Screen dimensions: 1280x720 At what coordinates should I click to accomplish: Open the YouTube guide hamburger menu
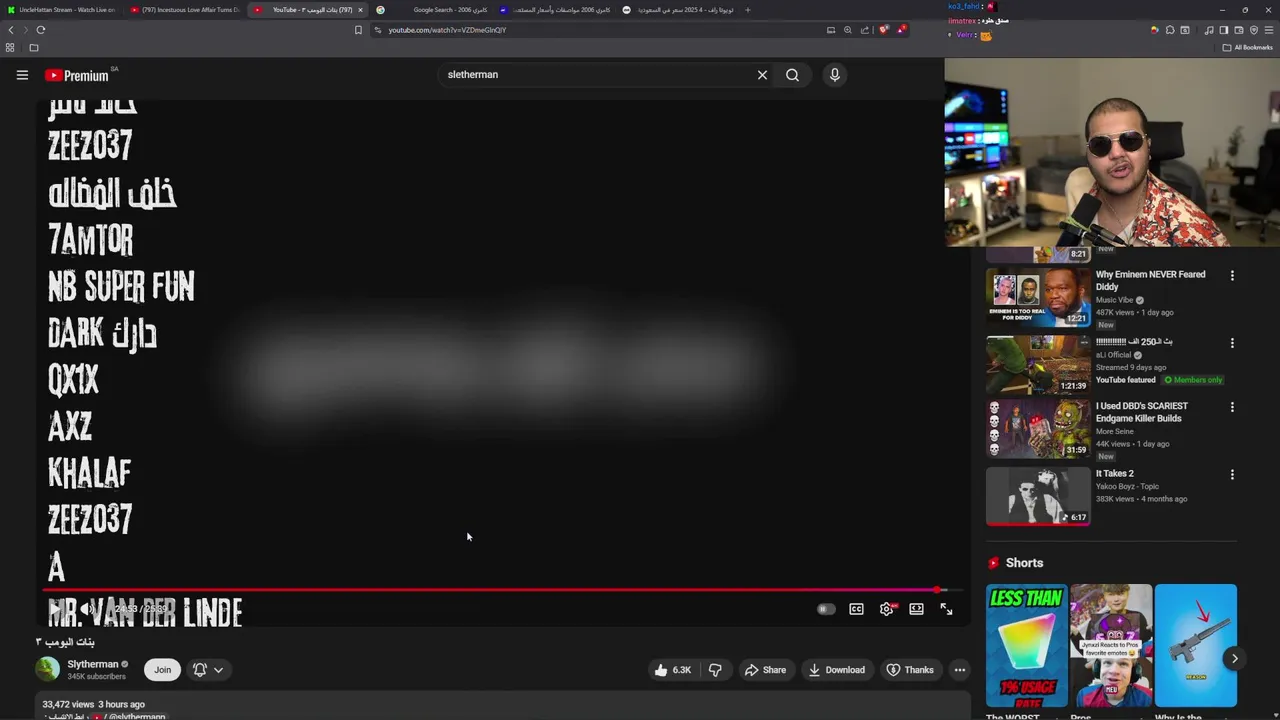(22, 75)
